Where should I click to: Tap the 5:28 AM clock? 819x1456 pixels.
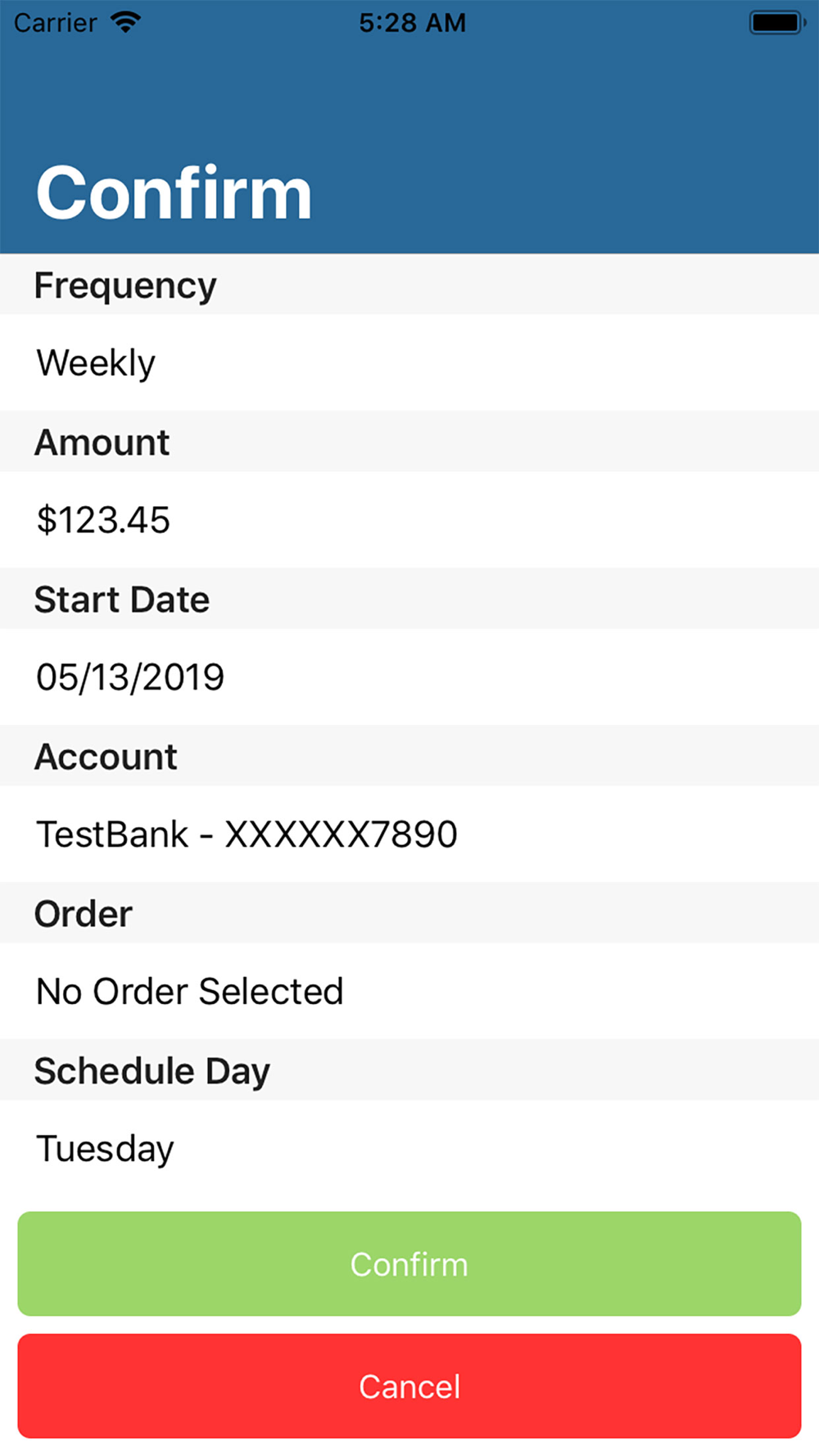coord(413,22)
